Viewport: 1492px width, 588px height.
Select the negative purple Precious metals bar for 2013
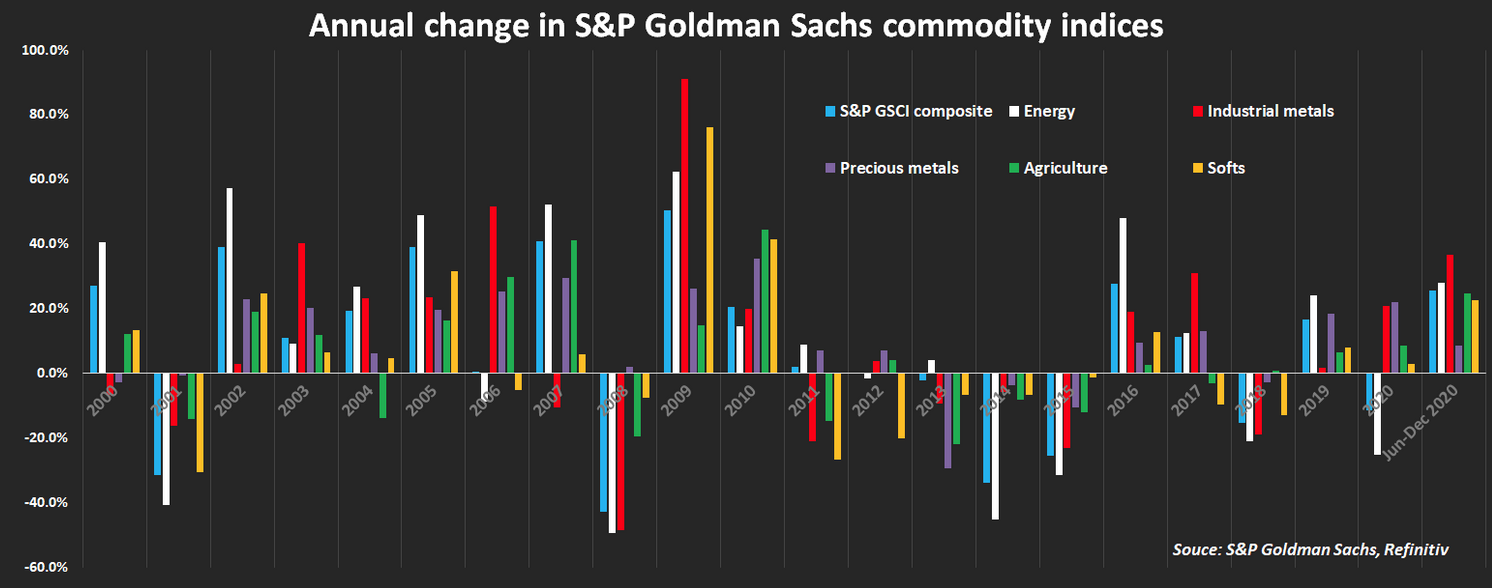(948, 420)
